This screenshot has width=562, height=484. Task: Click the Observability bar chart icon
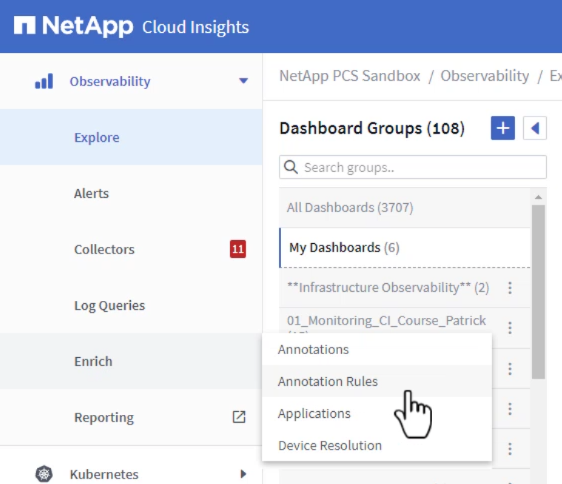click(44, 81)
